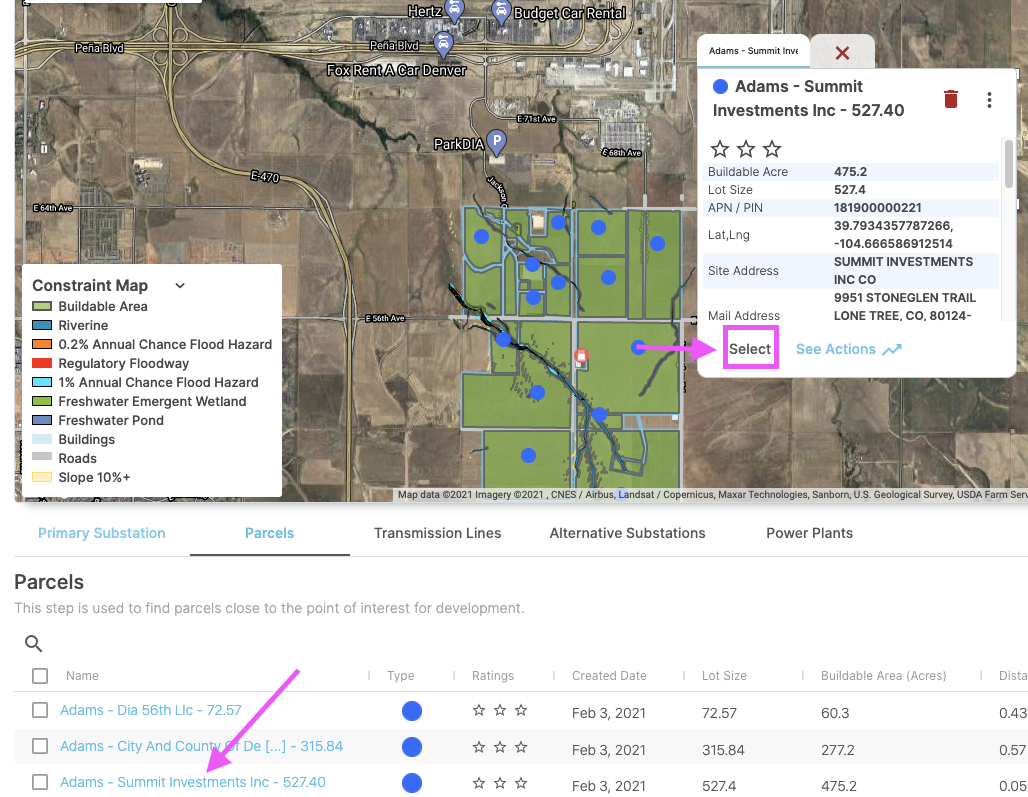1028x797 pixels.
Task: Click the Select button in the popup
Action: (751, 348)
